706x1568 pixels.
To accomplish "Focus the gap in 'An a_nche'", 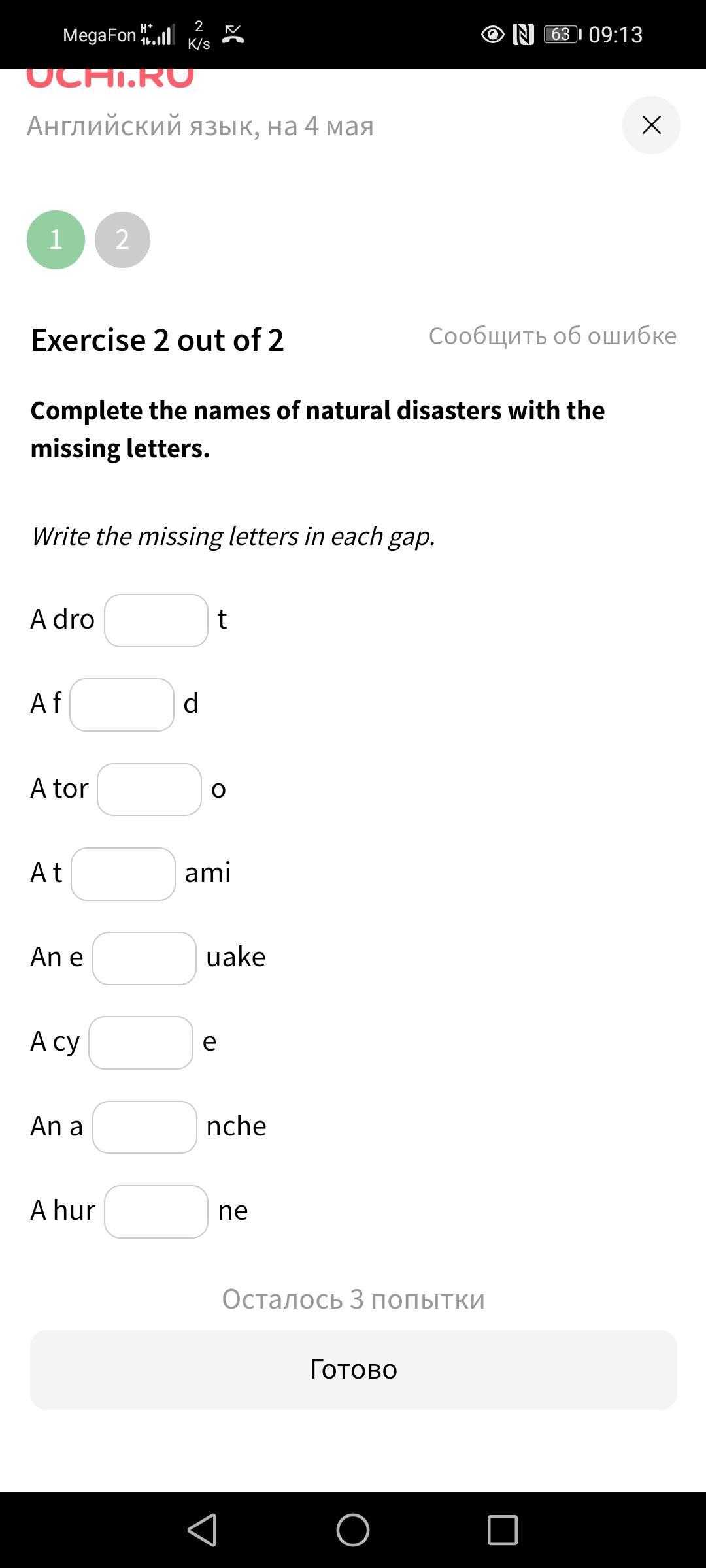I will pos(144,1127).
